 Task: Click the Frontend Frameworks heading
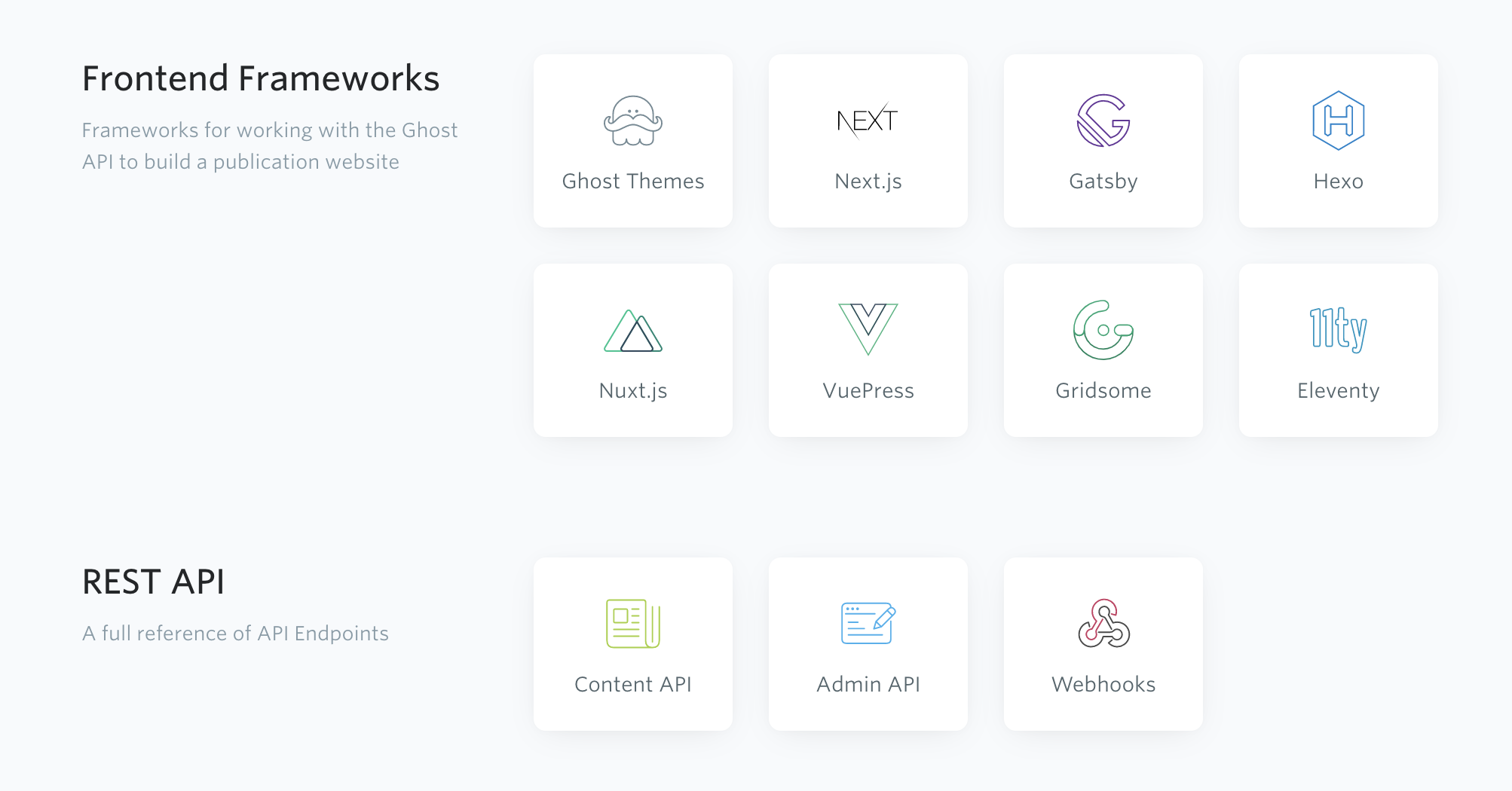pyautogui.click(x=261, y=78)
